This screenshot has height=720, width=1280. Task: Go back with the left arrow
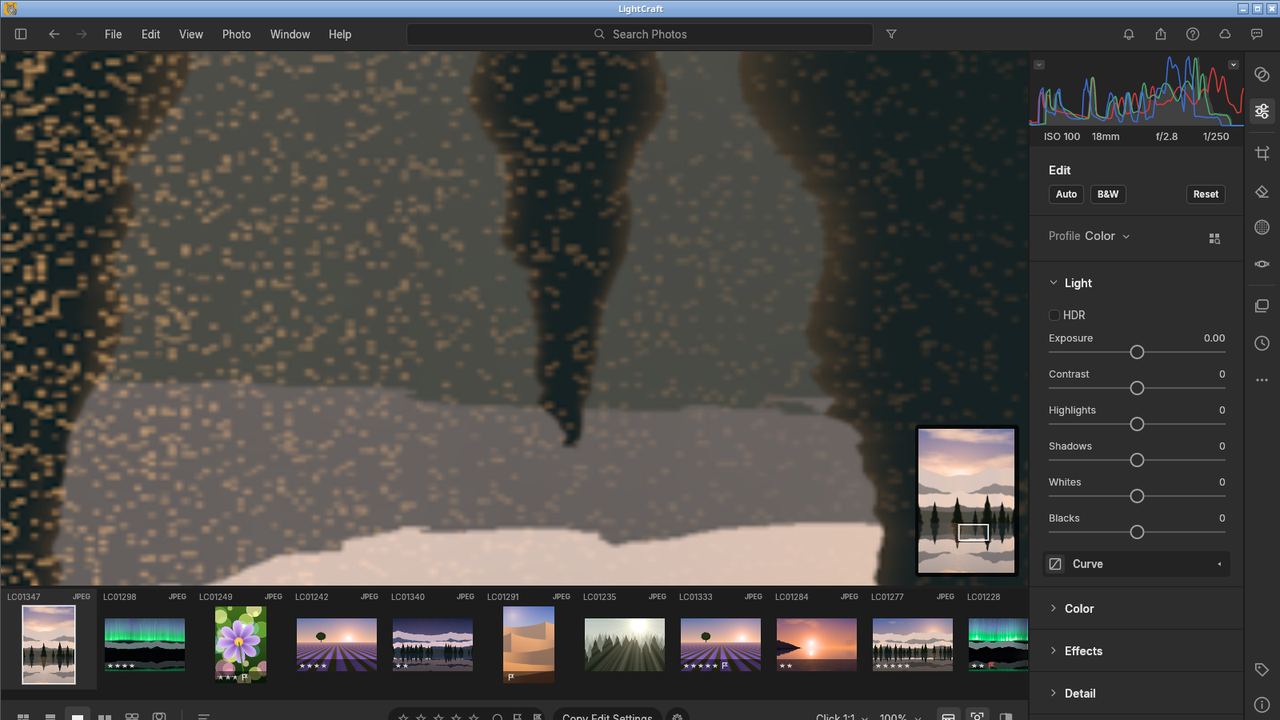coord(54,34)
